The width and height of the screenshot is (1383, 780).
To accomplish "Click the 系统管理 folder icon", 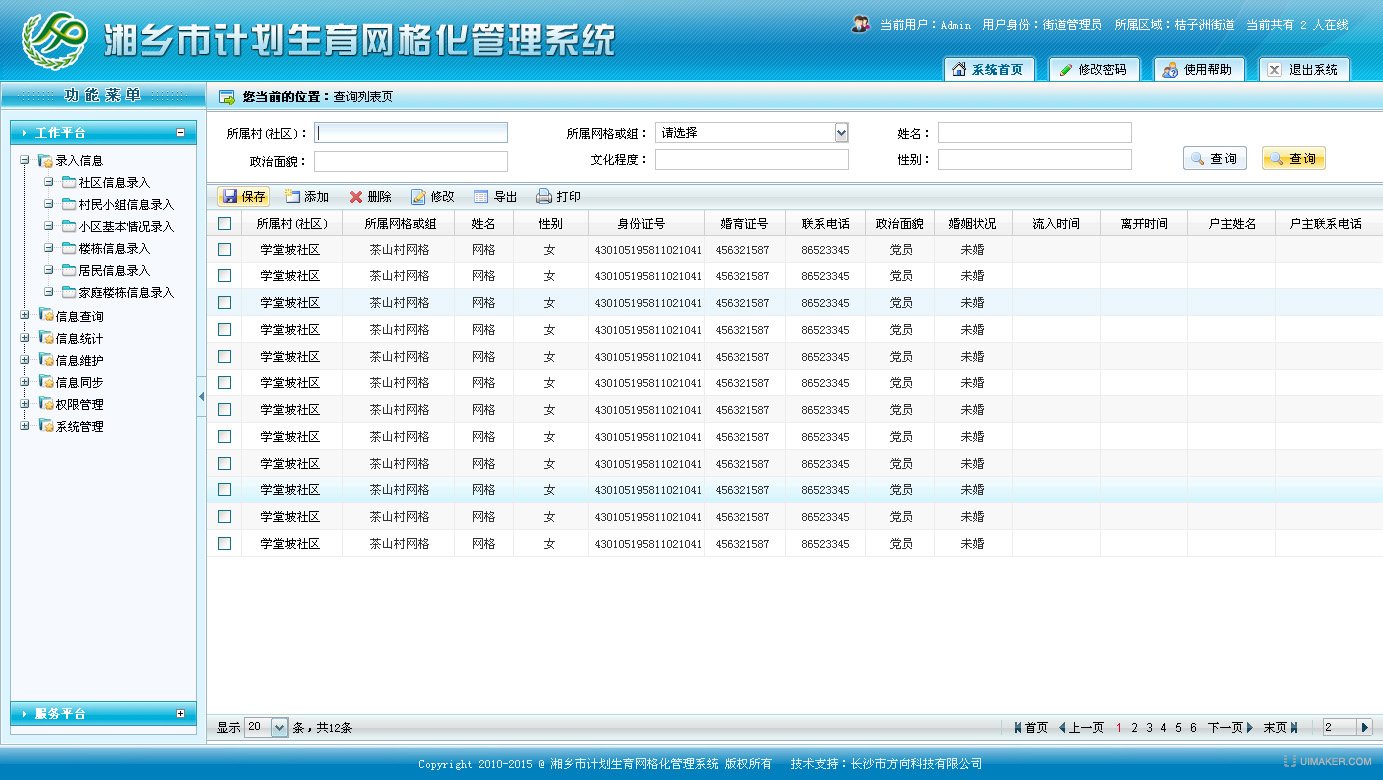I will click(x=45, y=426).
